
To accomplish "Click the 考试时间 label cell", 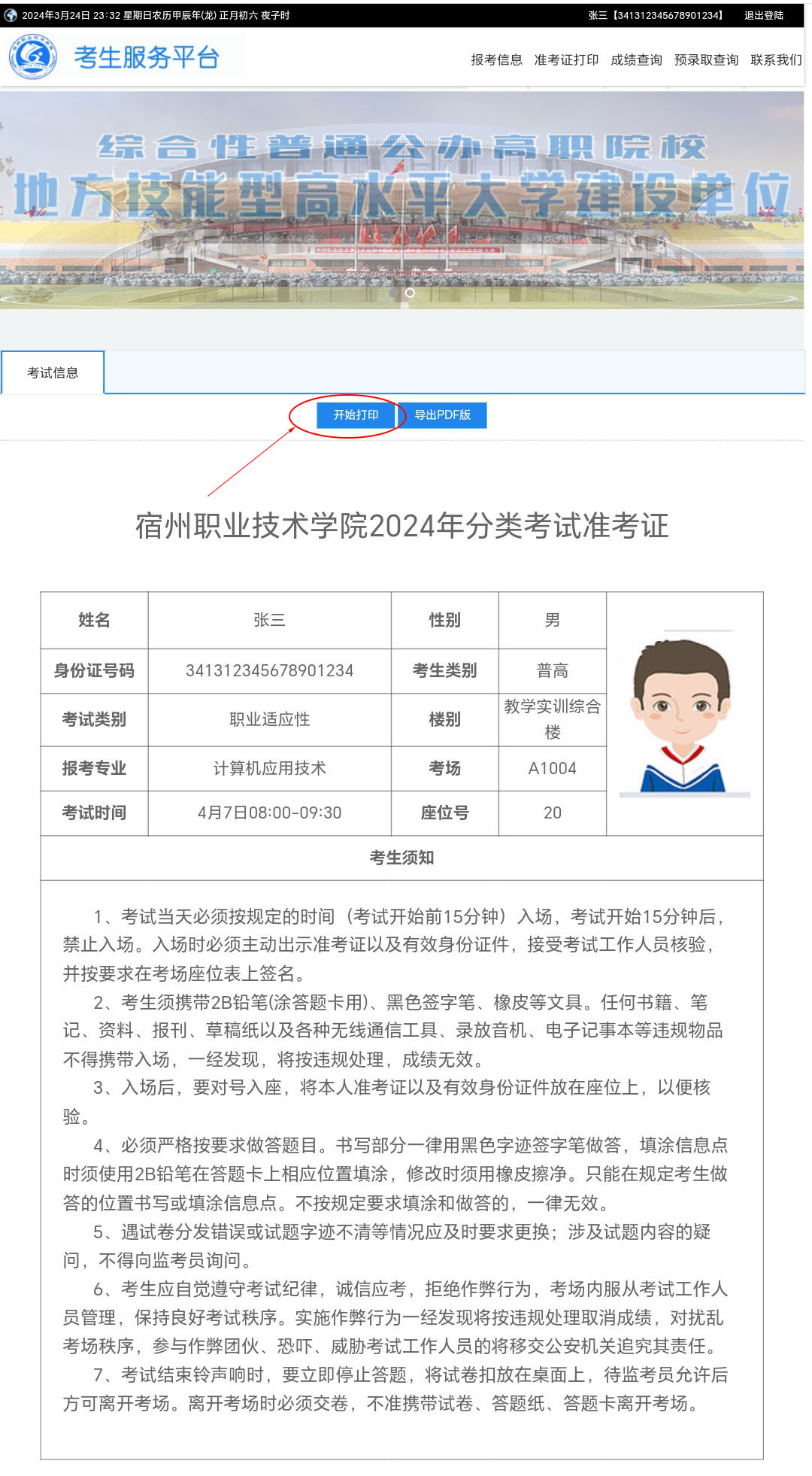I will click(94, 812).
